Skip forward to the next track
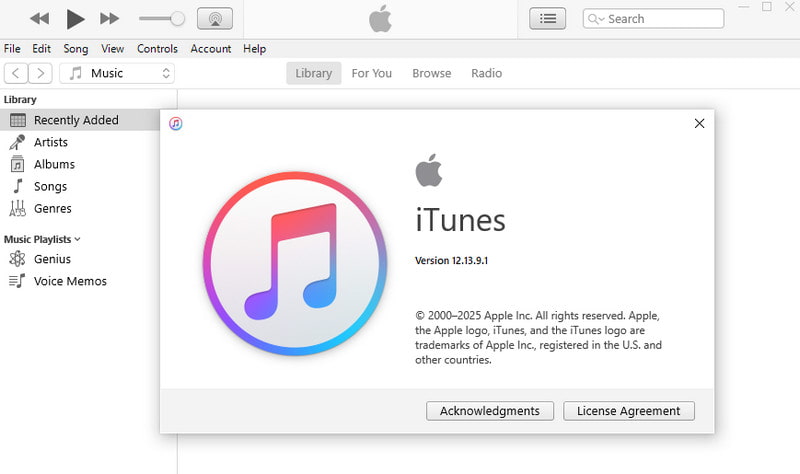The height and width of the screenshot is (474, 800). 109,19
